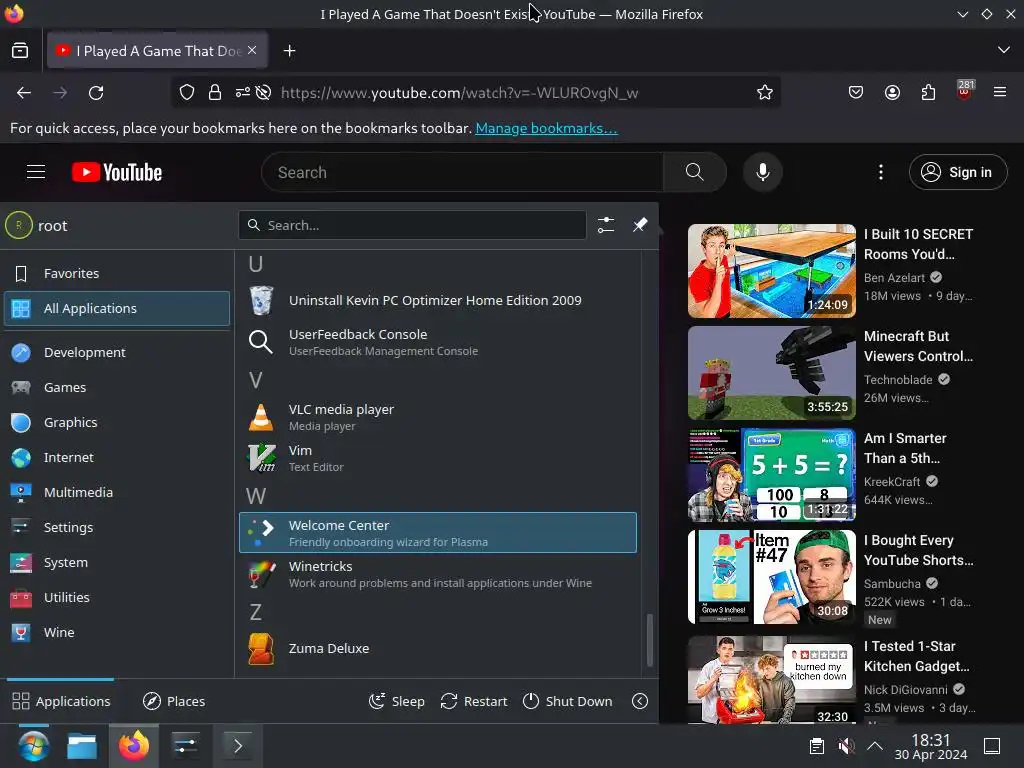Bookmark this page with the star icon
Image resolution: width=1024 pixels, height=768 pixels.
click(765, 93)
